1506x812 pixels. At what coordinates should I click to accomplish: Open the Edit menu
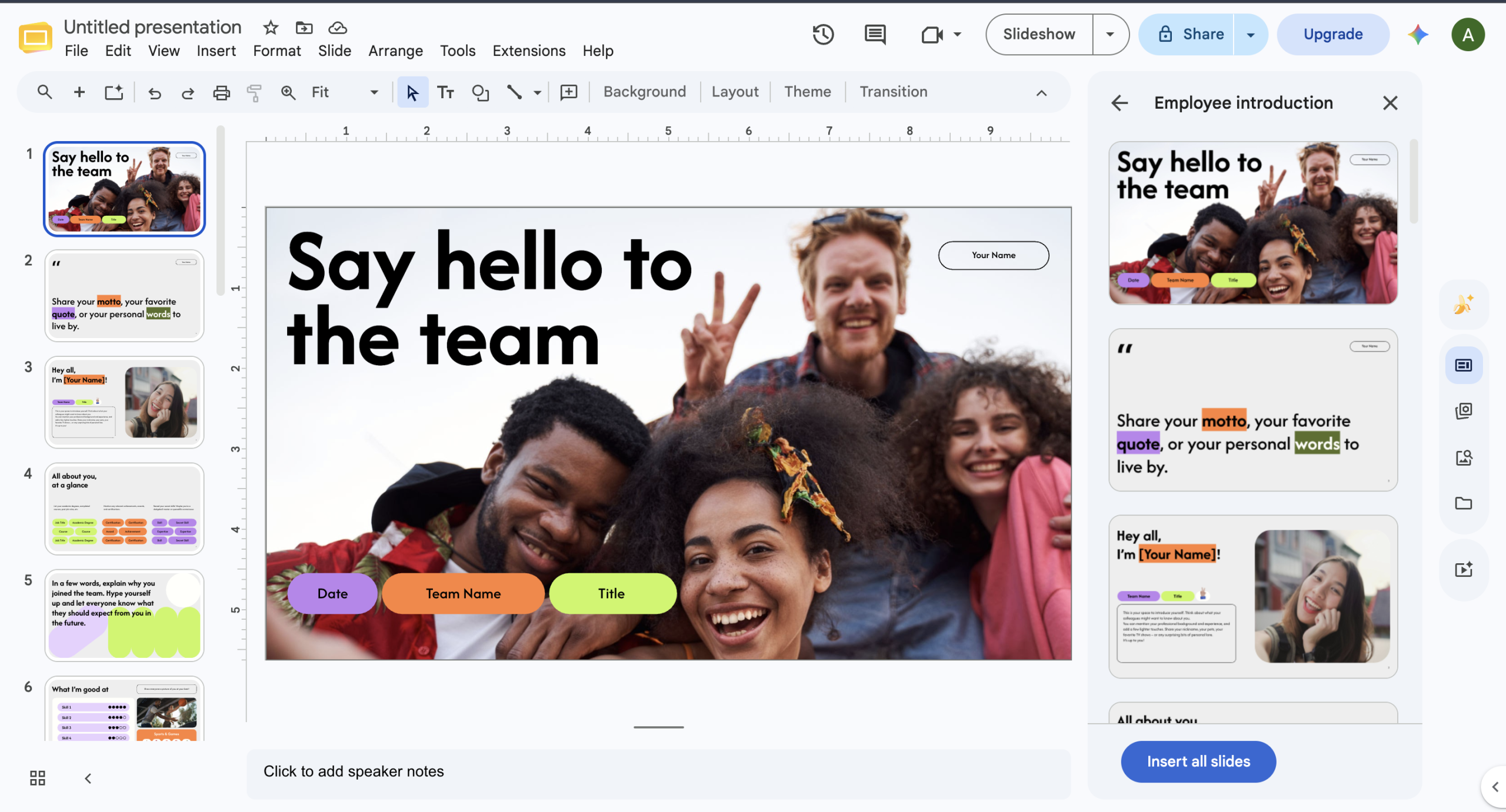(118, 51)
